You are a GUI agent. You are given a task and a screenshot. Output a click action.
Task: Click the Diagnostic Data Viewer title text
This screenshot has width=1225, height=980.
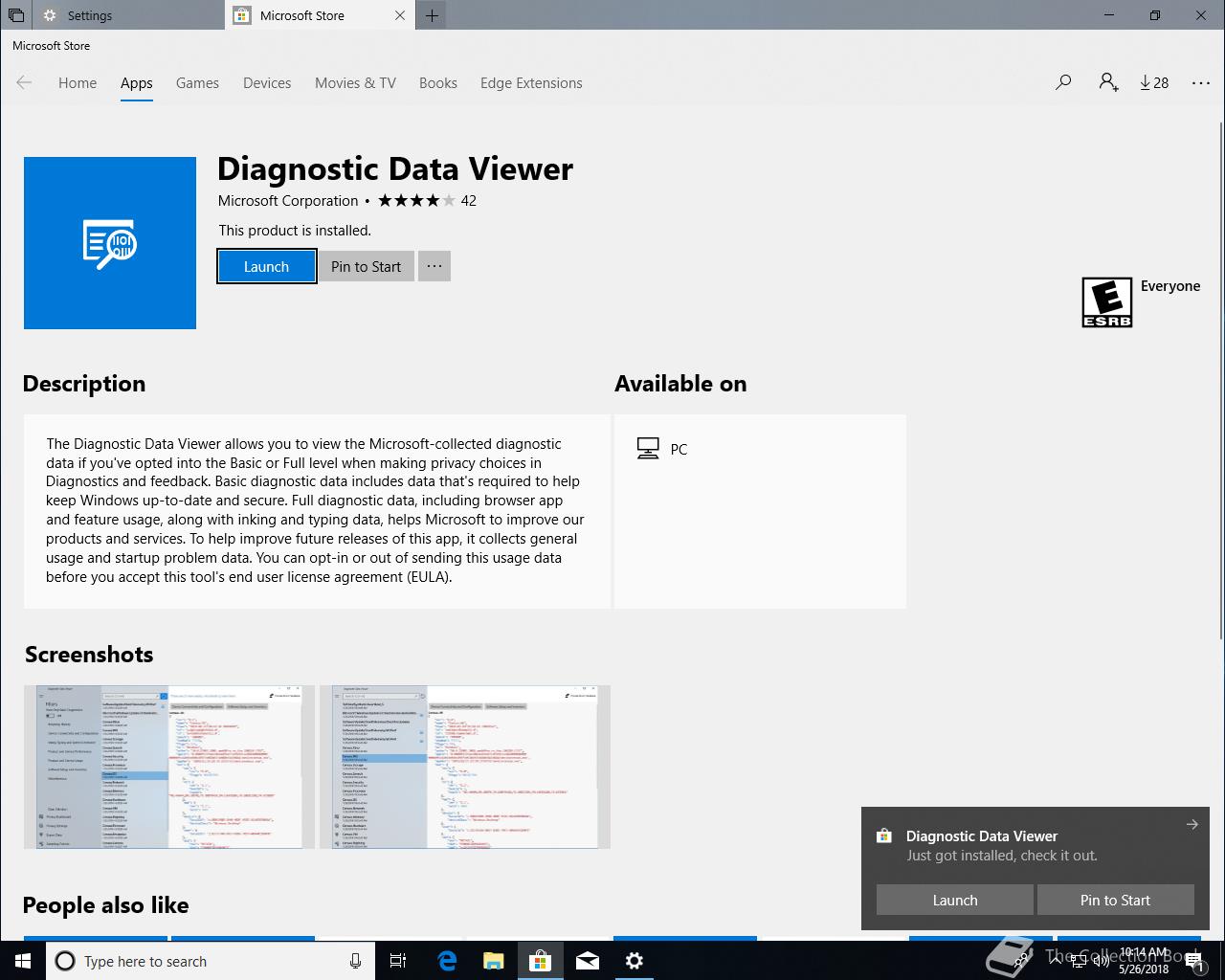[x=395, y=168]
